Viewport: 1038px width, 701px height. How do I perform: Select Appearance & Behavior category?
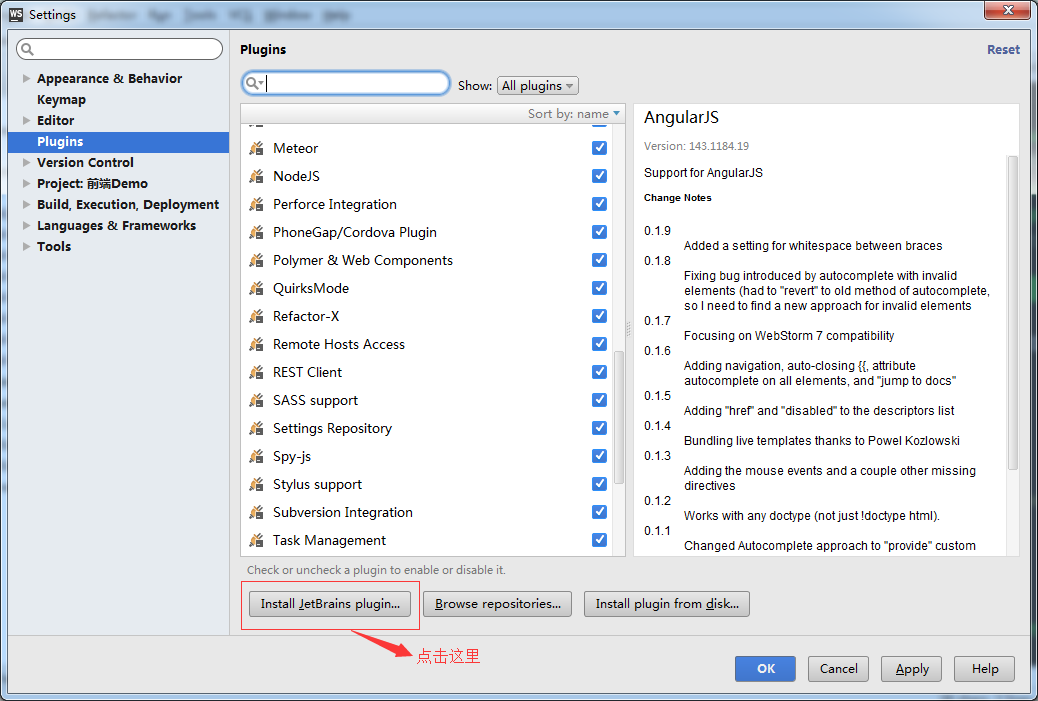(x=109, y=78)
